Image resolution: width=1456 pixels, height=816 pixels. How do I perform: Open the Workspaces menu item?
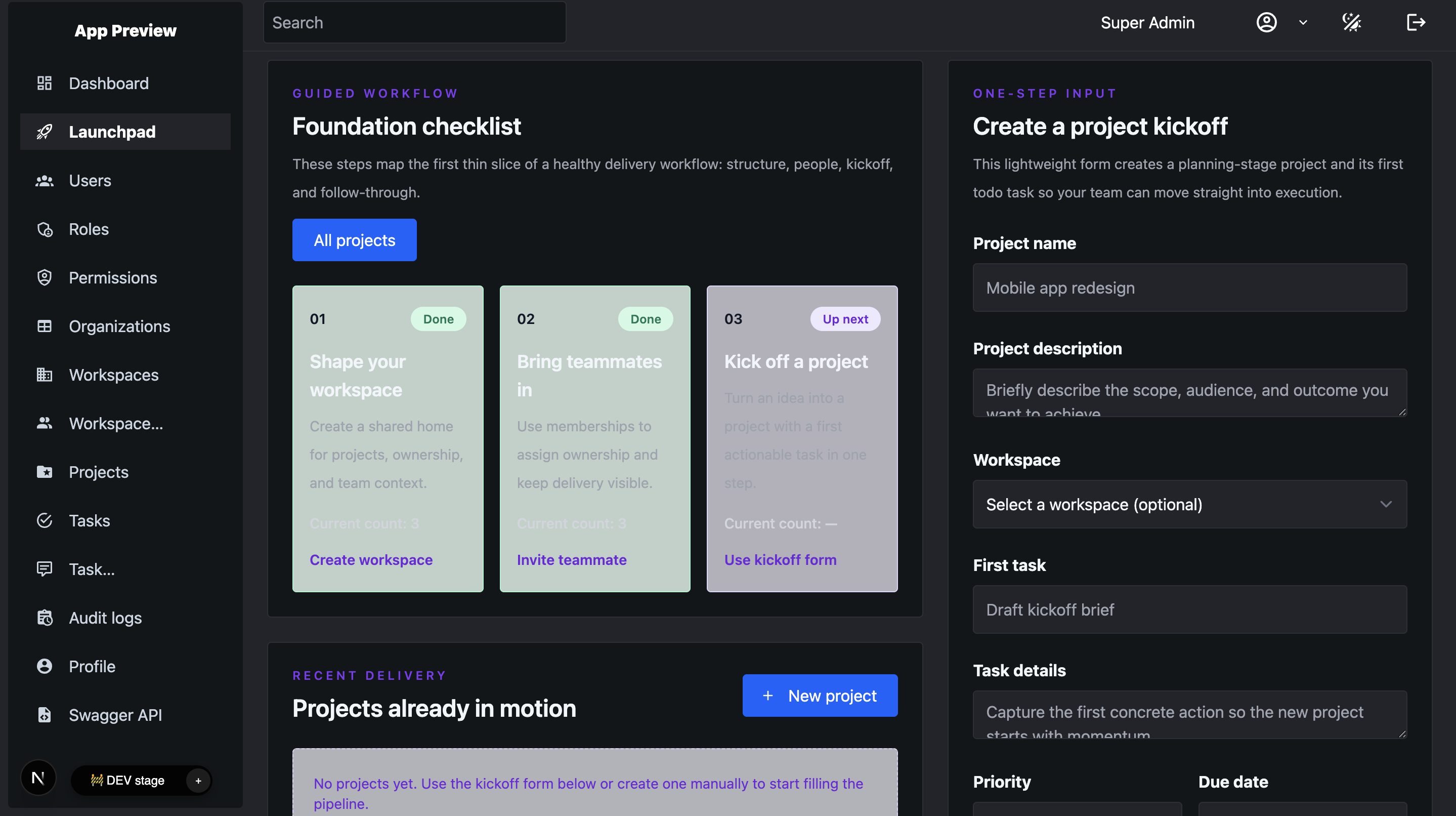tap(125, 375)
